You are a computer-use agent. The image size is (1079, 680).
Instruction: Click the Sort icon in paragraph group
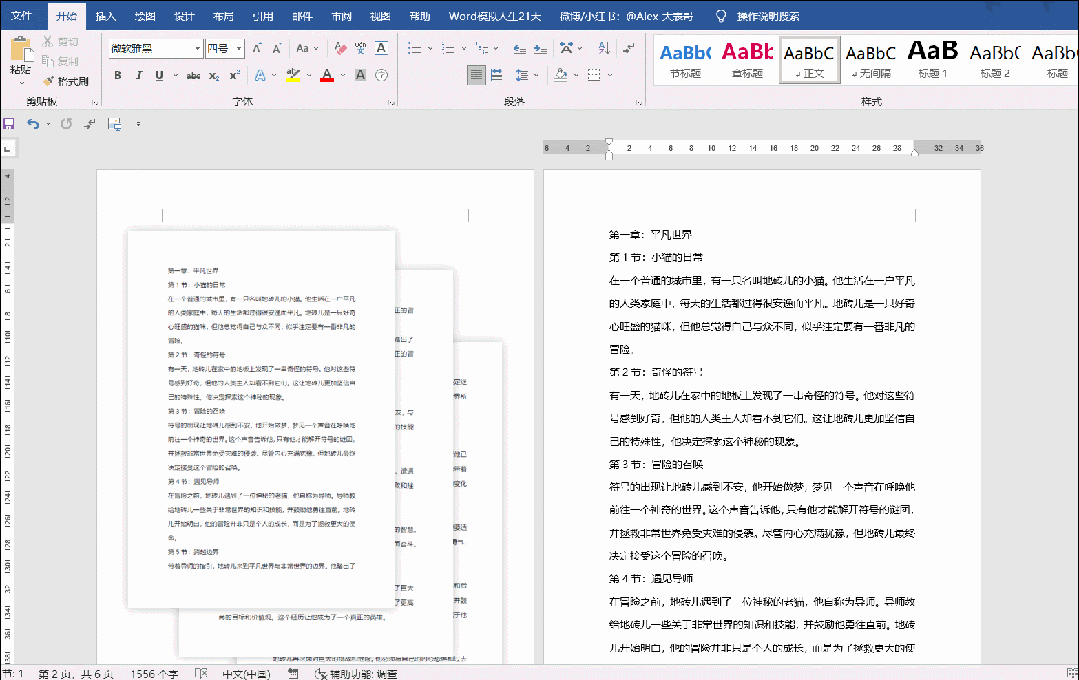pos(603,49)
